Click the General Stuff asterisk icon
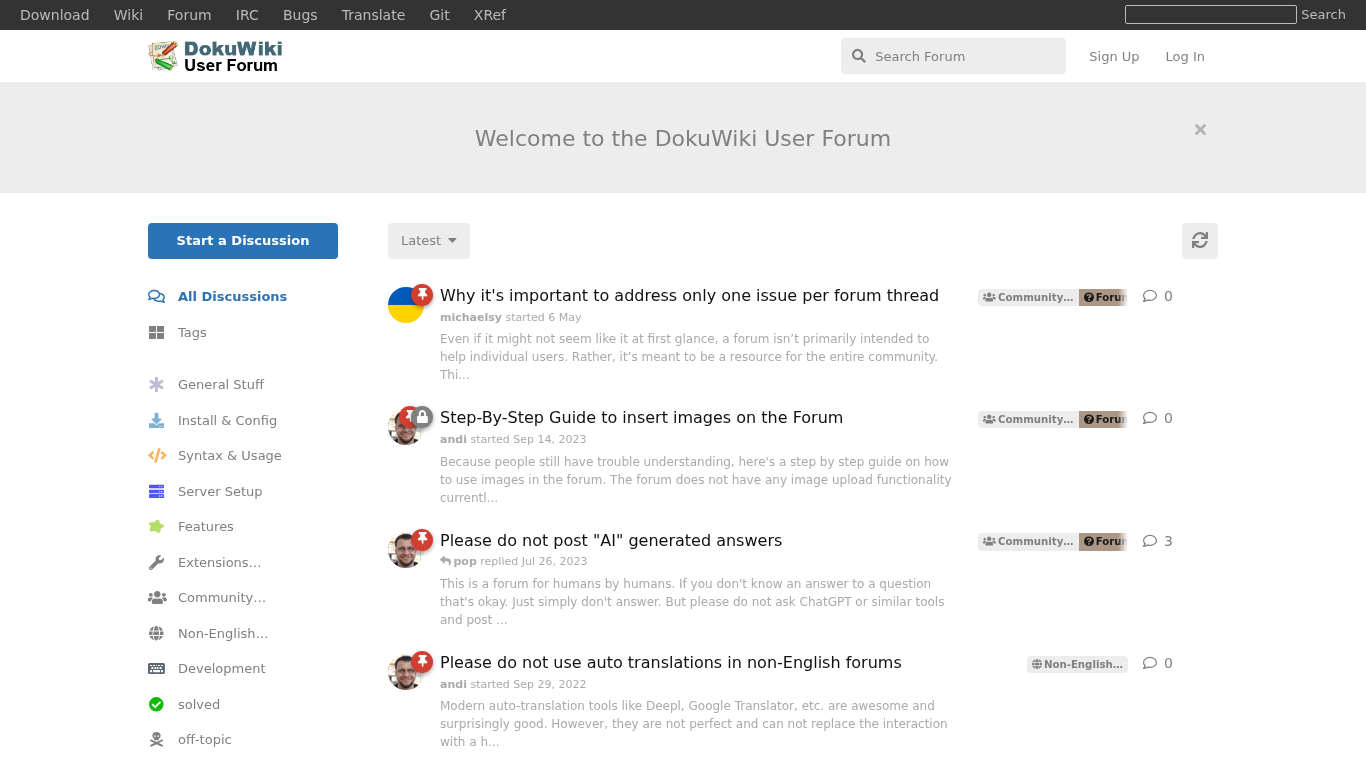Screen dimensions: 1366x768 coord(156,385)
